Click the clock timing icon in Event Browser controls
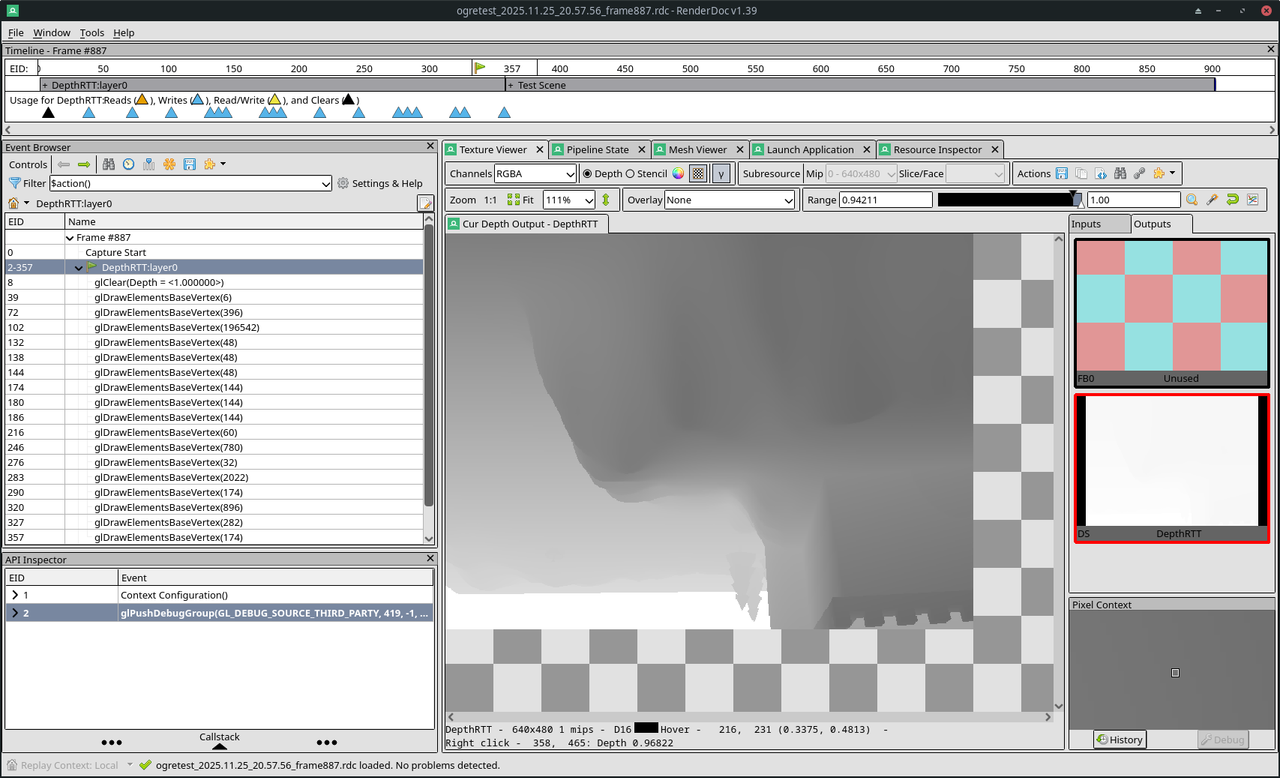Viewport: 1280px width, 778px height. click(128, 164)
